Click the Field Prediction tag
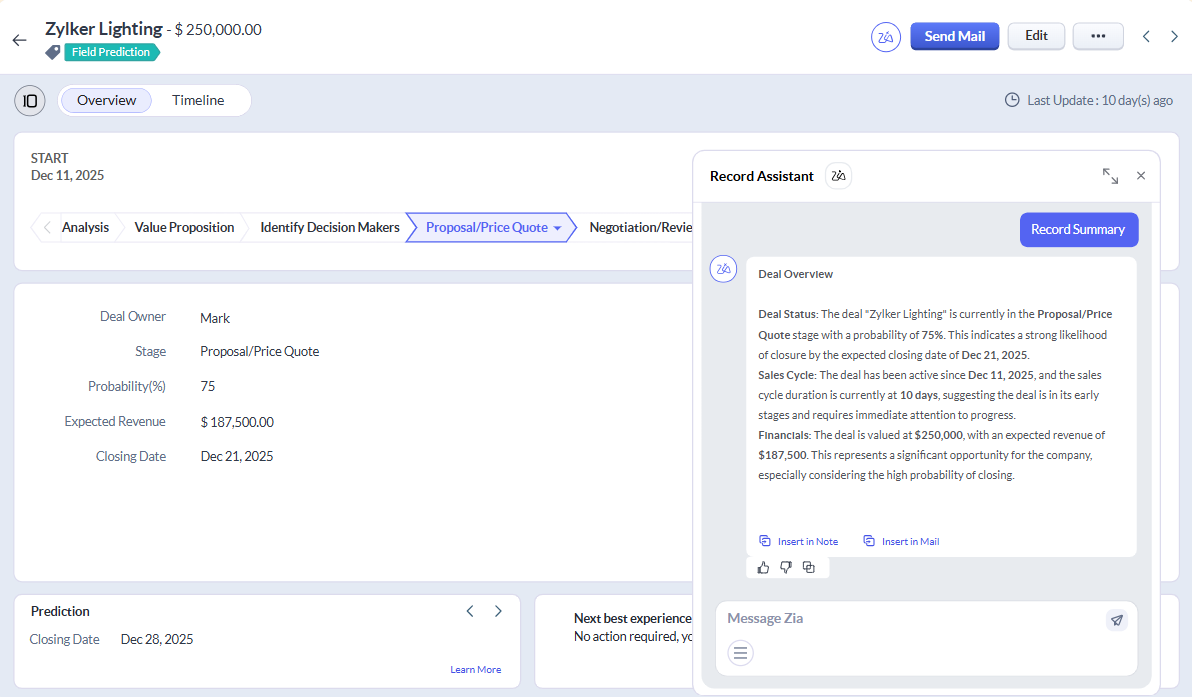The image size is (1192, 697). click(x=112, y=52)
